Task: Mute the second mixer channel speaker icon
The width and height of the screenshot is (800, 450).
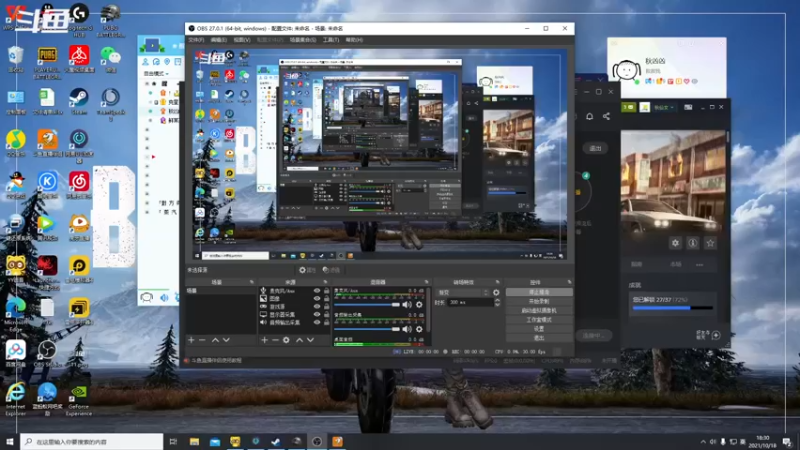Action: coord(407,329)
